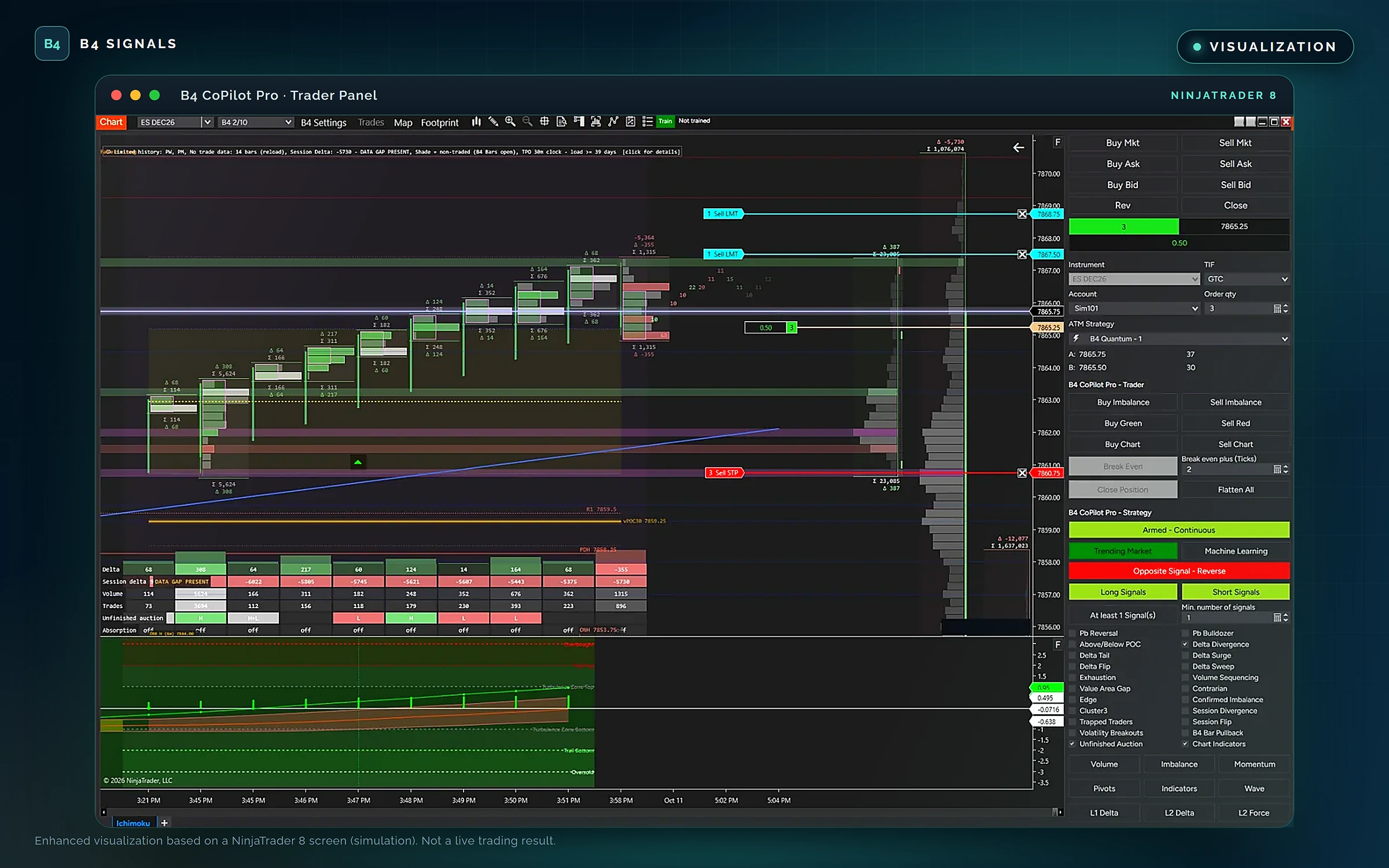Viewport: 1389px width, 868px height.
Task: Click the toolbar icon with four dots in a box
Action: [x=630, y=122]
